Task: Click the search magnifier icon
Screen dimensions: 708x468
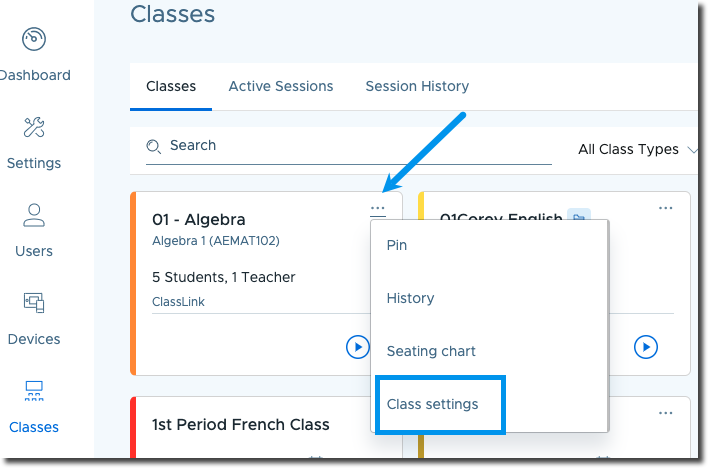Action: 154,146
